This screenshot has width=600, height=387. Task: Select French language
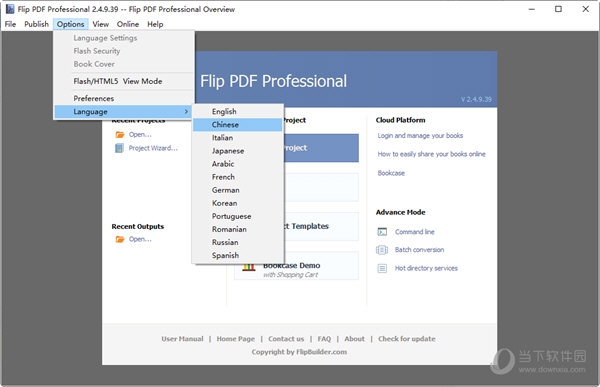point(238,177)
